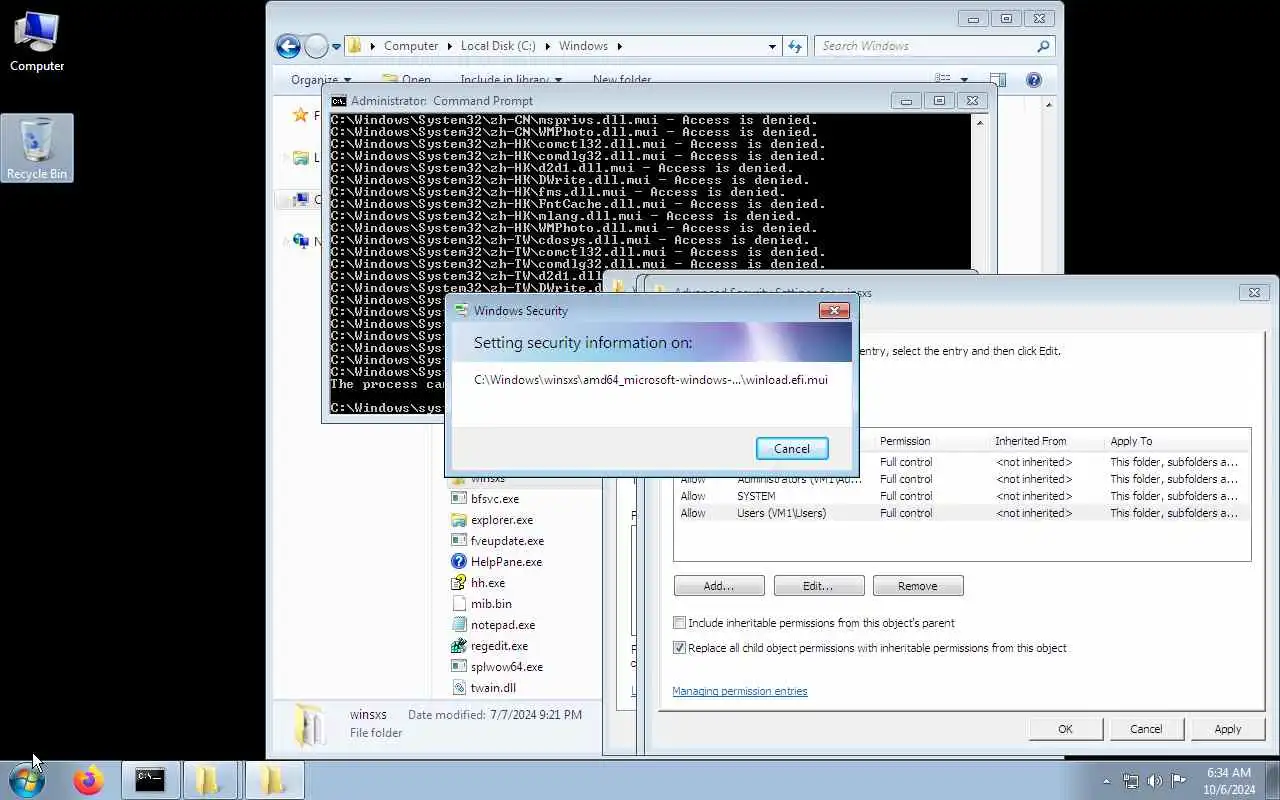Click Computer in the address breadcrumb
Viewport: 1280px width, 800px height.
point(411,46)
